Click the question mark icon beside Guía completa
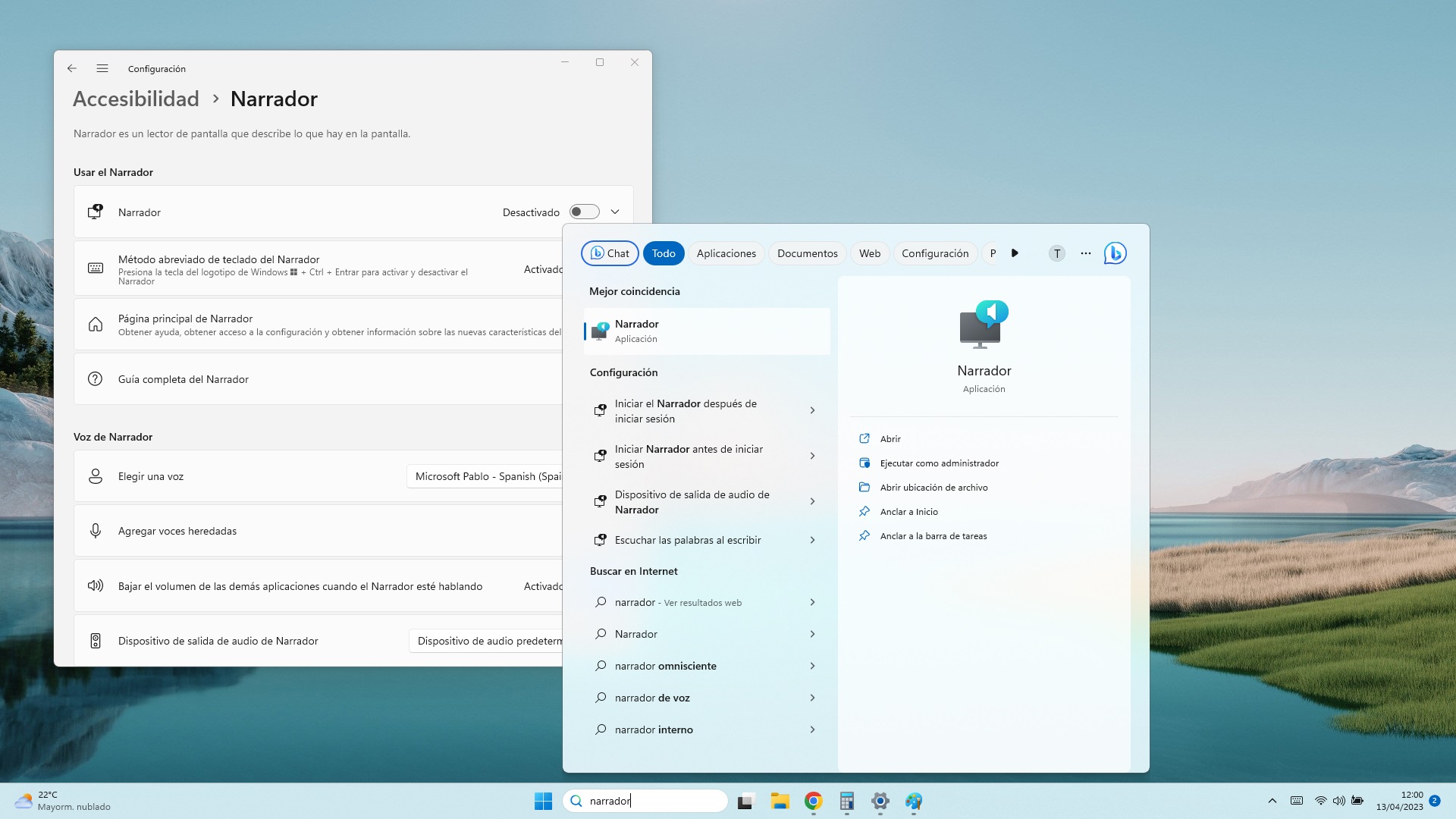The height and width of the screenshot is (819, 1456). (x=96, y=379)
